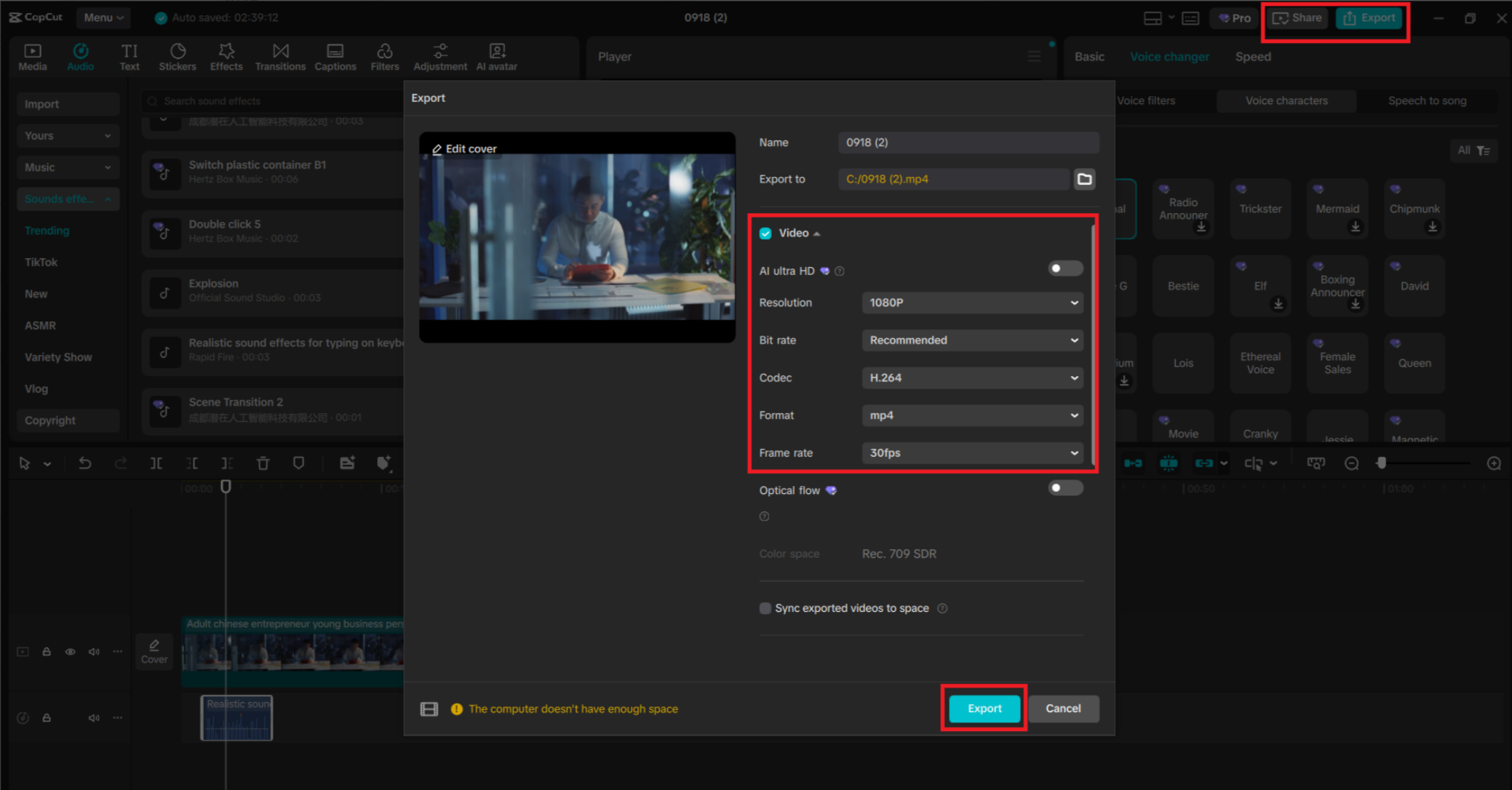Screen dimensions: 1512x790
Task: Cancel the export dialog
Action: tap(1063, 708)
